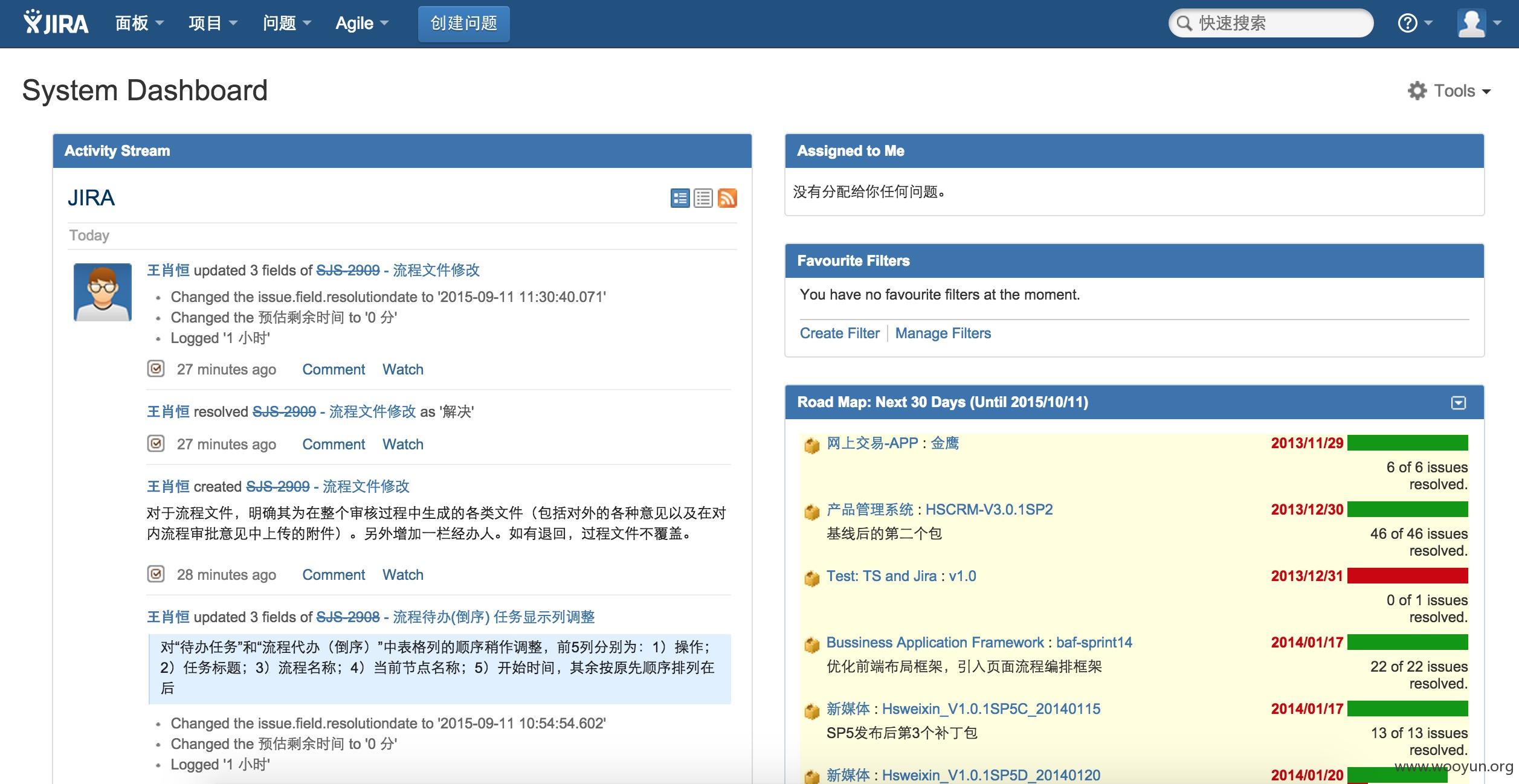
Task: Click the magnifier icon in quick search
Action: tap(1184, 23)
